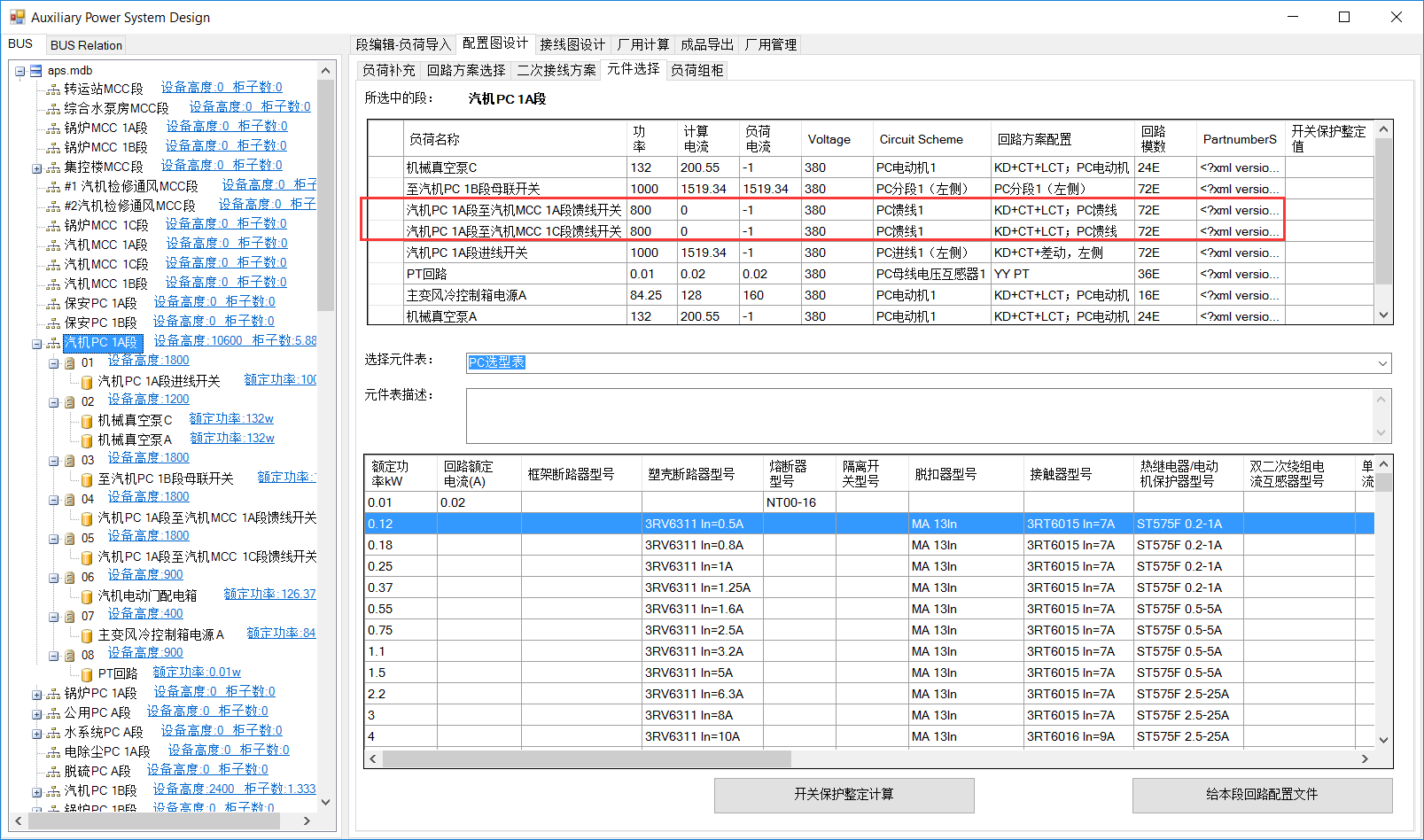The image size is (1424, 840).
Task: Click the component table horizontal scrollbar
Action: tap(587, 758)
